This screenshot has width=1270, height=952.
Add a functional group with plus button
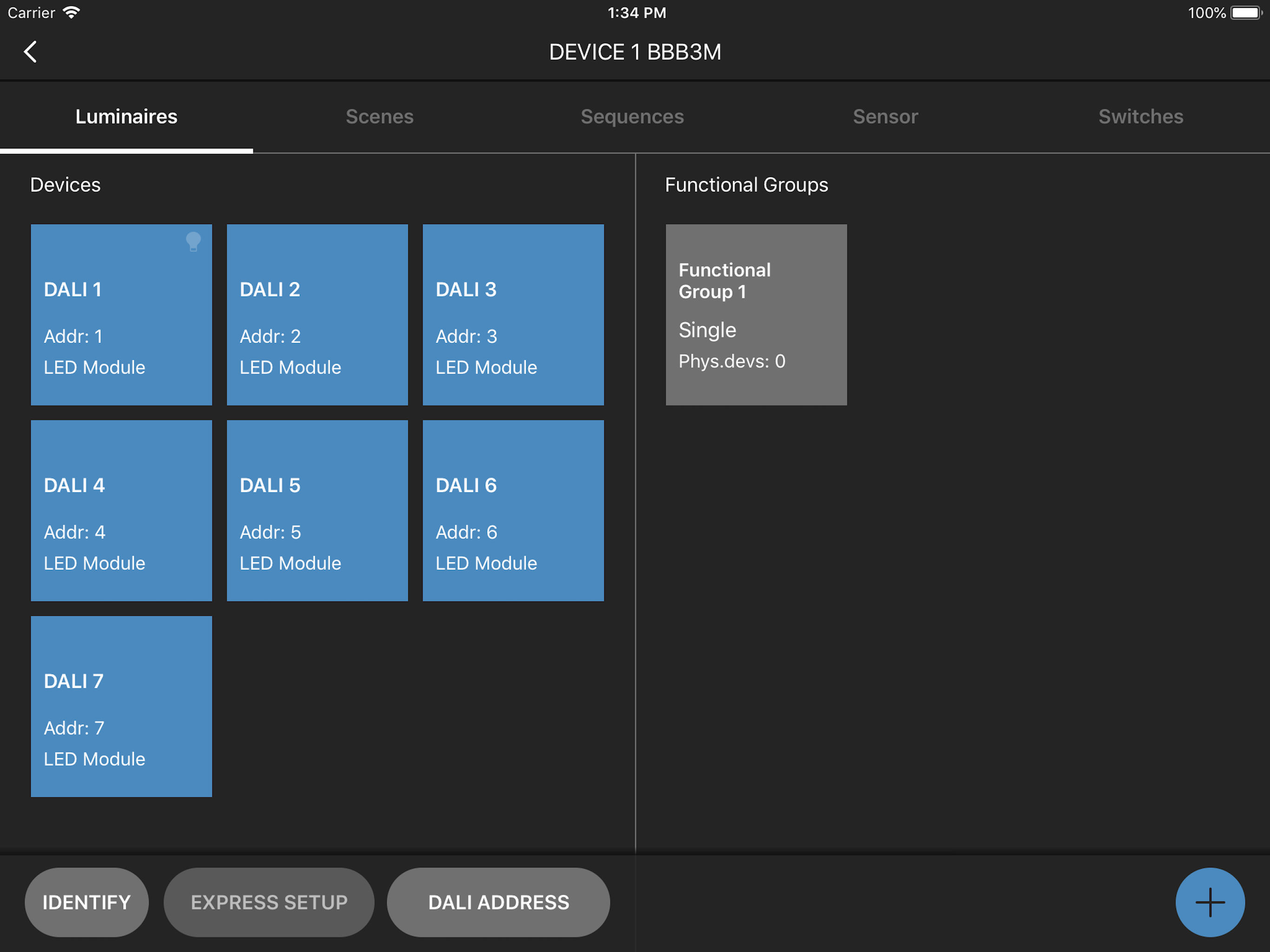[x=1210, y=902]
